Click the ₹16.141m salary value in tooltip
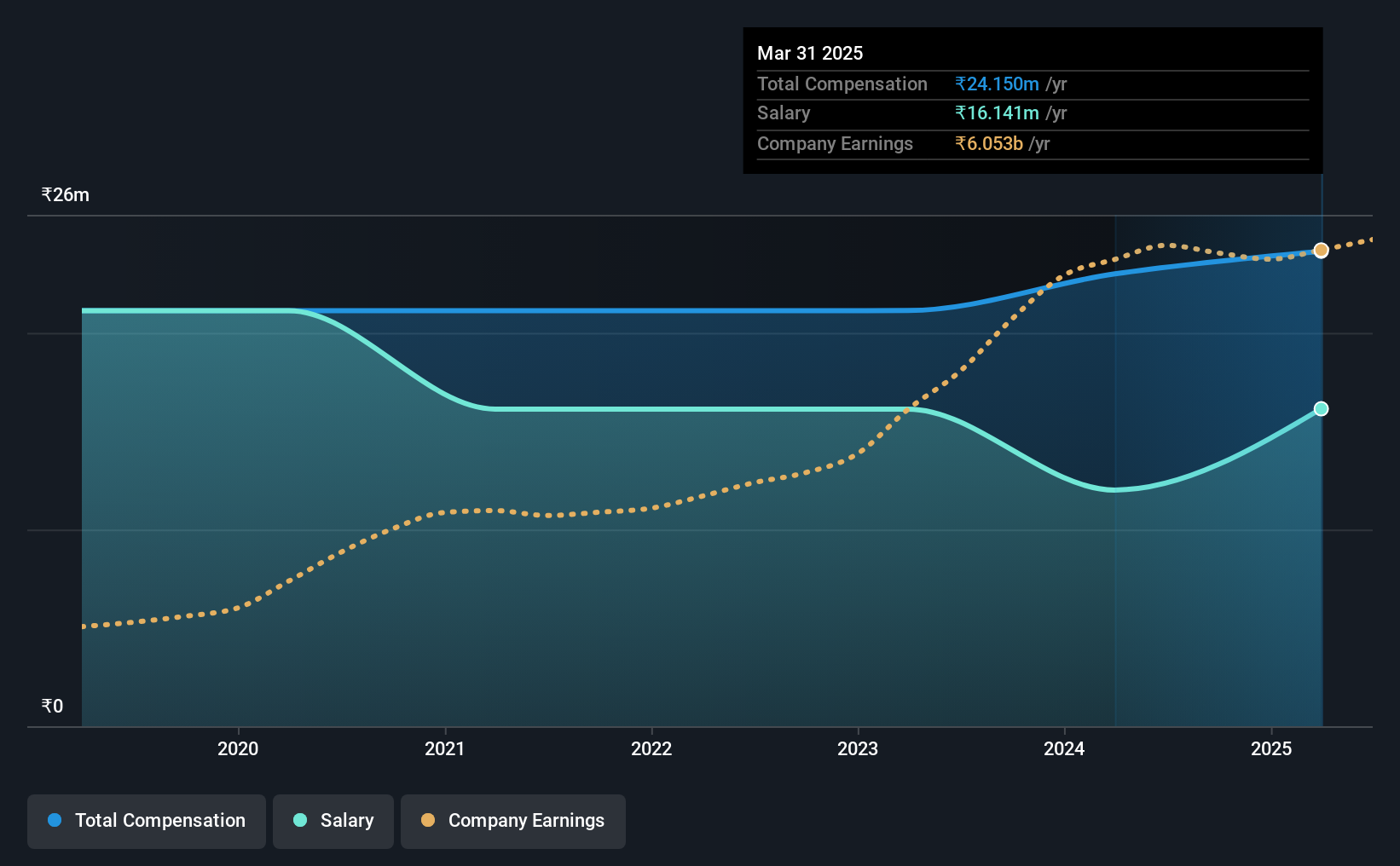This screenshot has height=866, width=1400. 997,113
